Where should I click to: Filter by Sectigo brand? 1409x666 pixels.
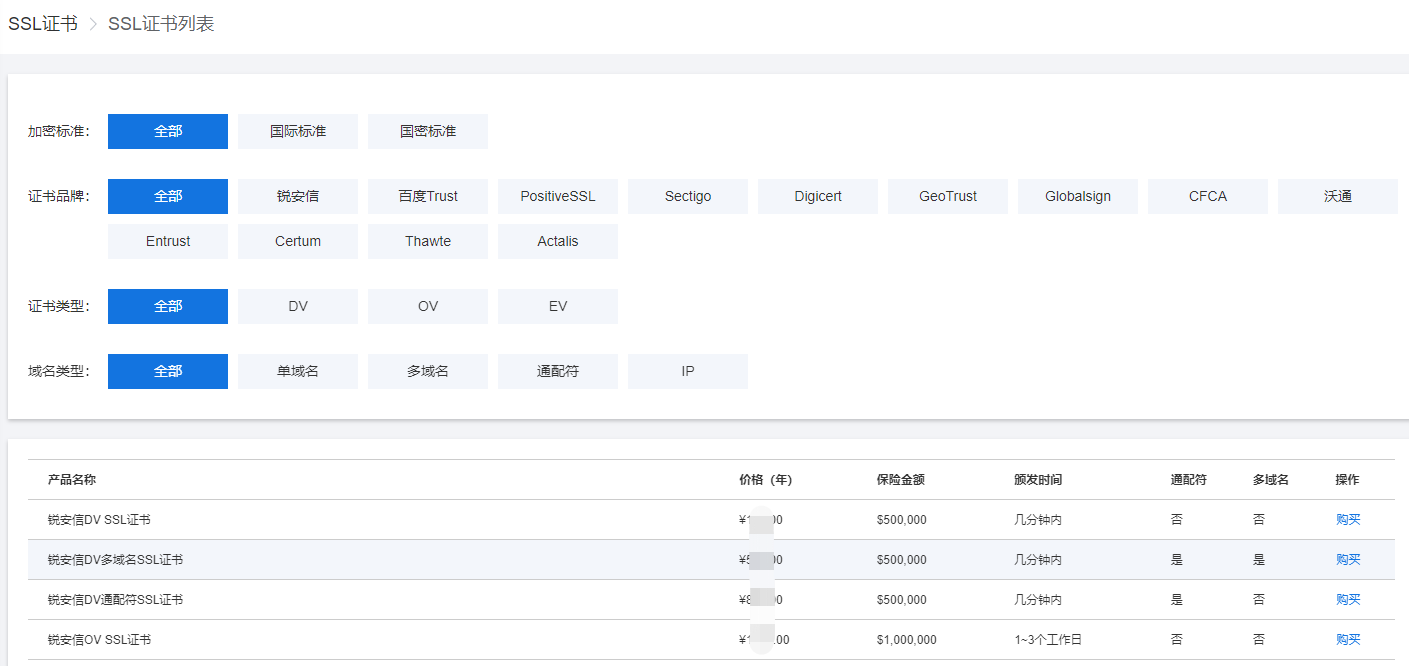688,196
